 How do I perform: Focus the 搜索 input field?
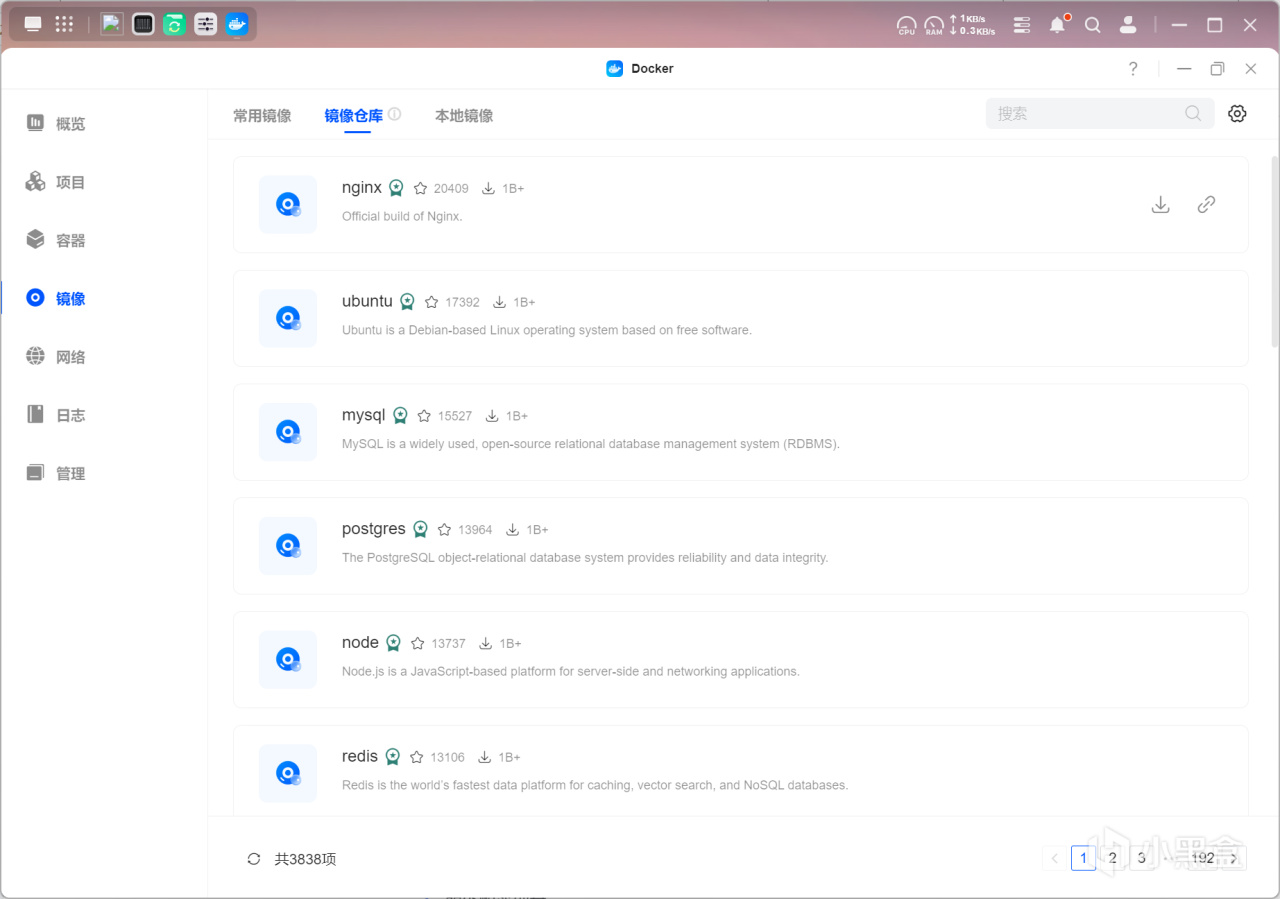coord(1100,114)
